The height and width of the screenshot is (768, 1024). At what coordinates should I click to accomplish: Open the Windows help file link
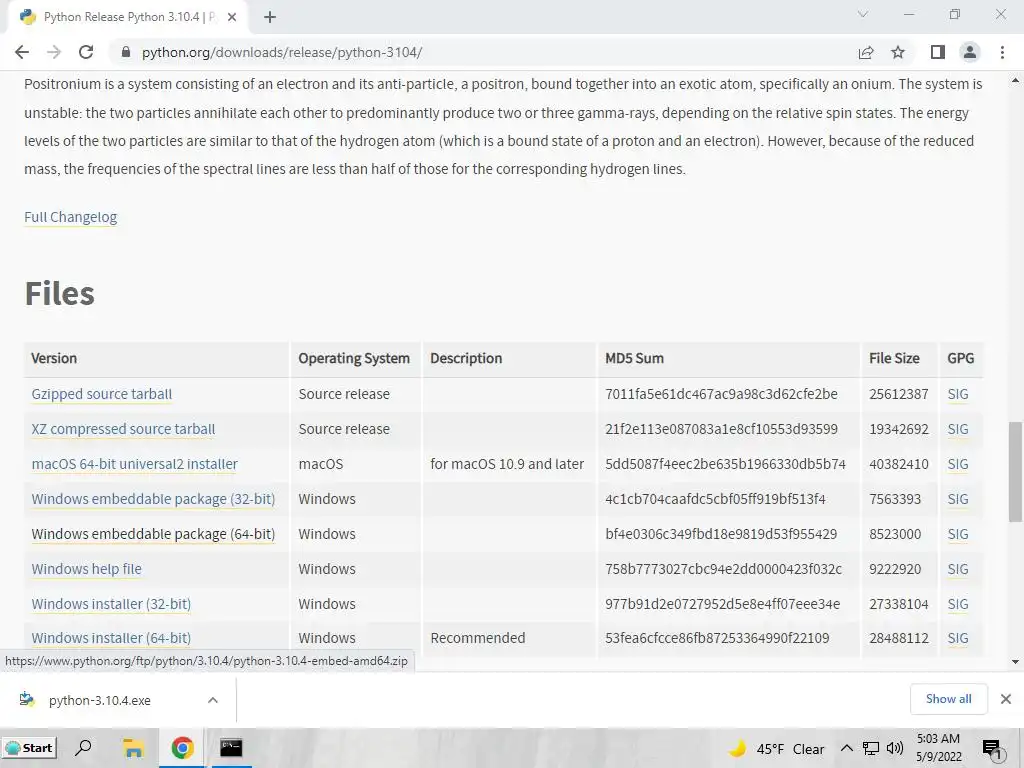86,569
